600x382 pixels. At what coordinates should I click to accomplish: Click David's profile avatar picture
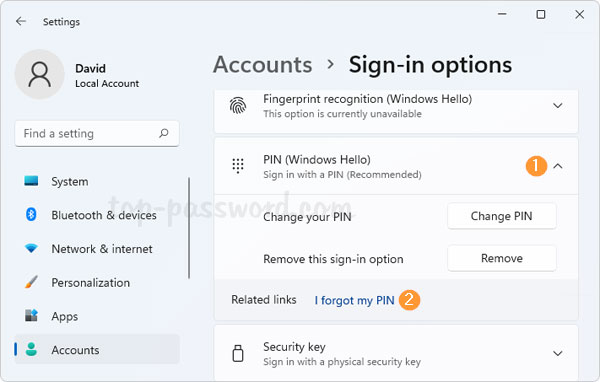39,74
